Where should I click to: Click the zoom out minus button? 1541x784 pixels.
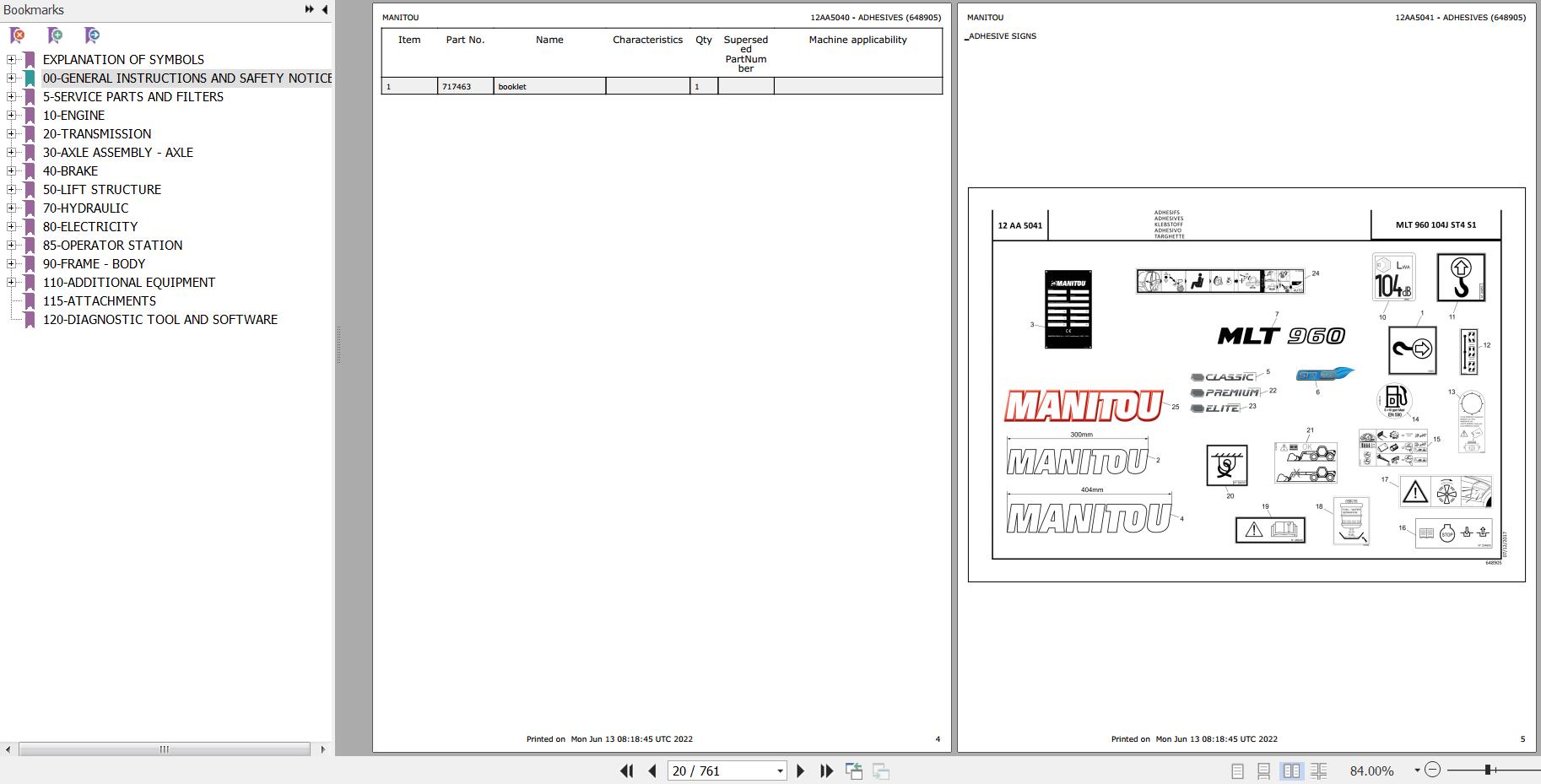[x=1432, y=770]
